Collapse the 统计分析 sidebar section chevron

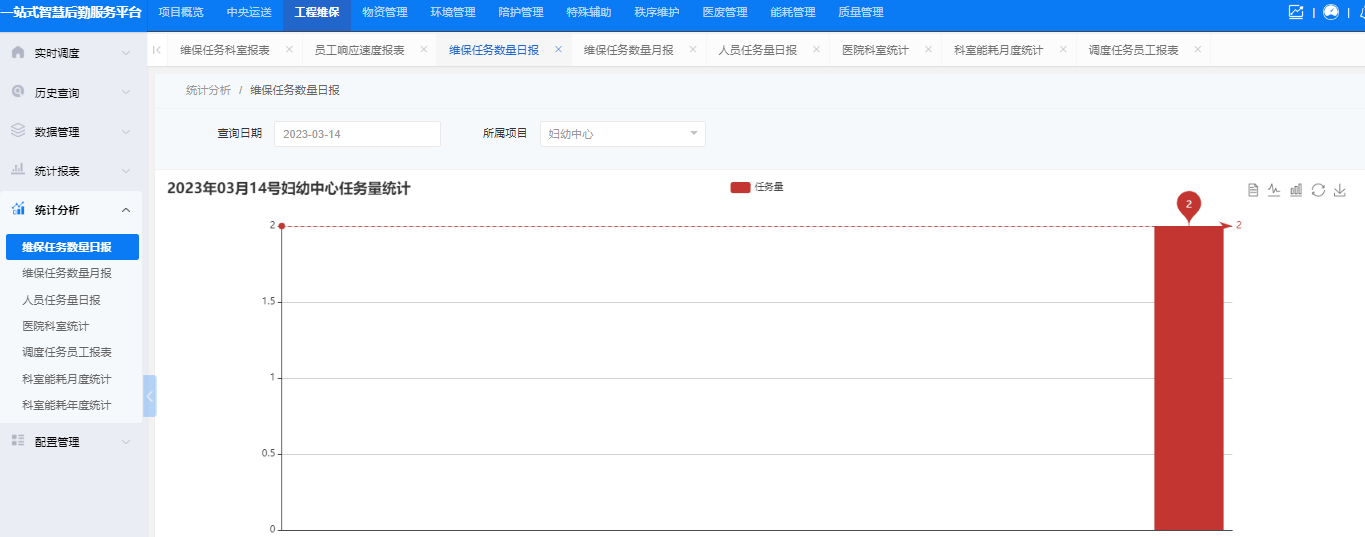point(125,210)
